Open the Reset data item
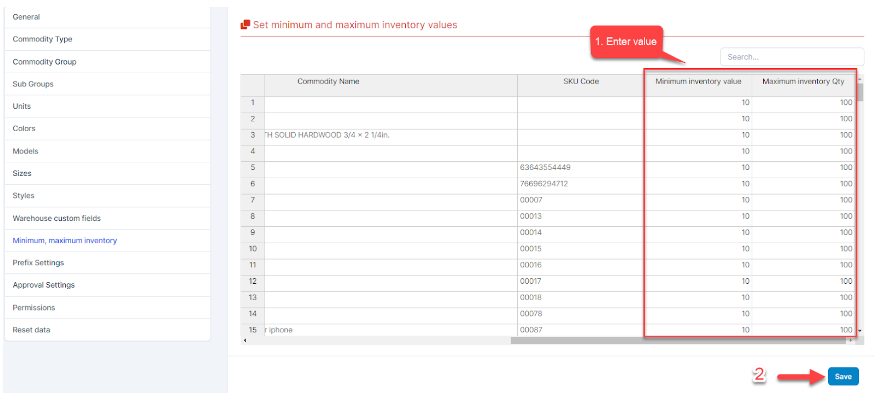 [107, 330]
